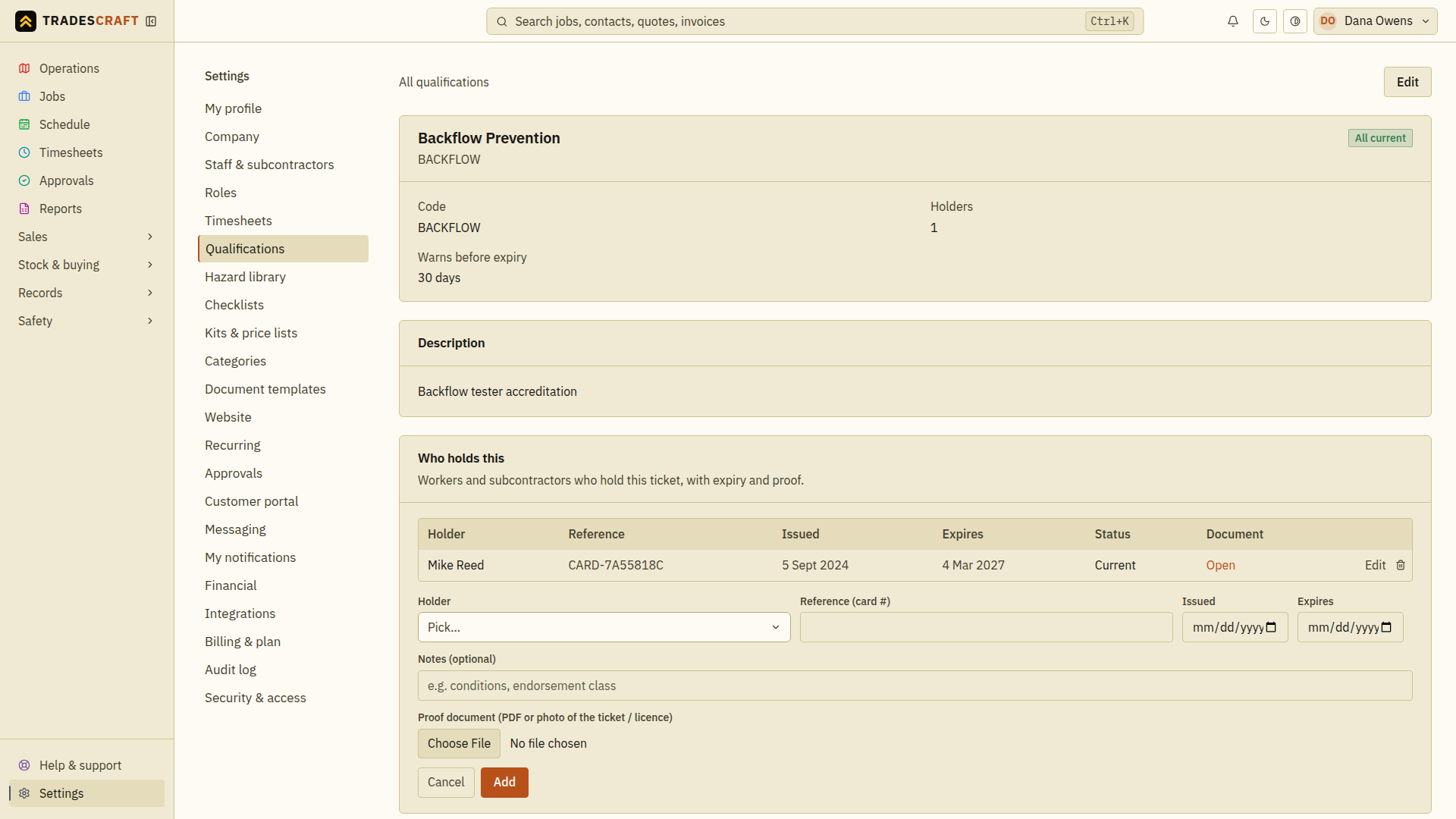The height and width of the screenshot is (819, 1456).
Task: Open Staff & subcontractors settings
Action: click(x=283, y=165)
